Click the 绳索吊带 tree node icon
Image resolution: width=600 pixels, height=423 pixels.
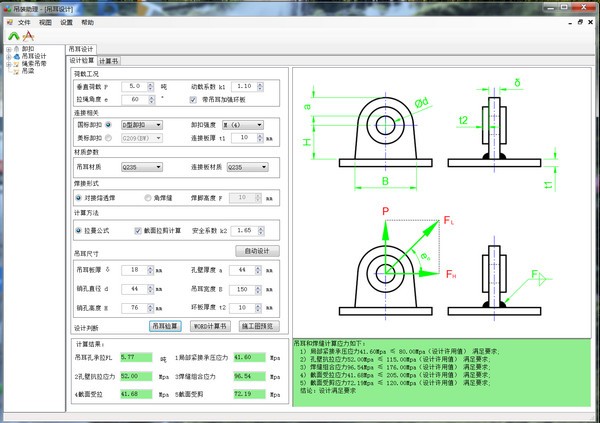click(x=16, y=64)
